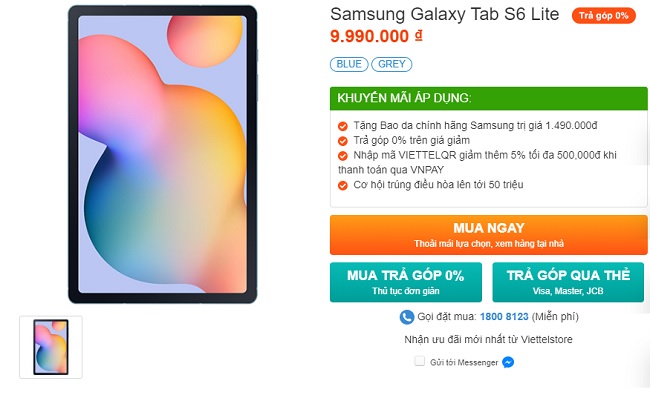Select the GREY color option
650x395 pixels.
(x=392, y=64)
